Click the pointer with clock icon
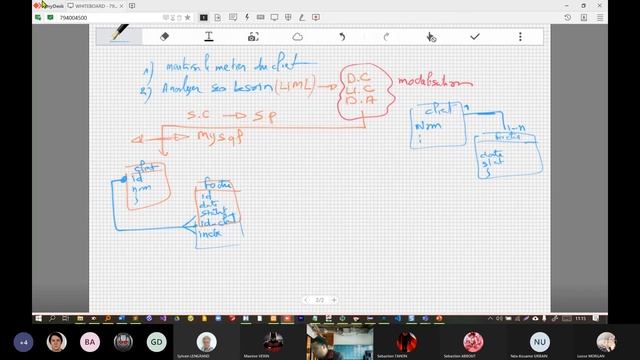Viewport: 640px width, 360px height. (x=431, y=37)
